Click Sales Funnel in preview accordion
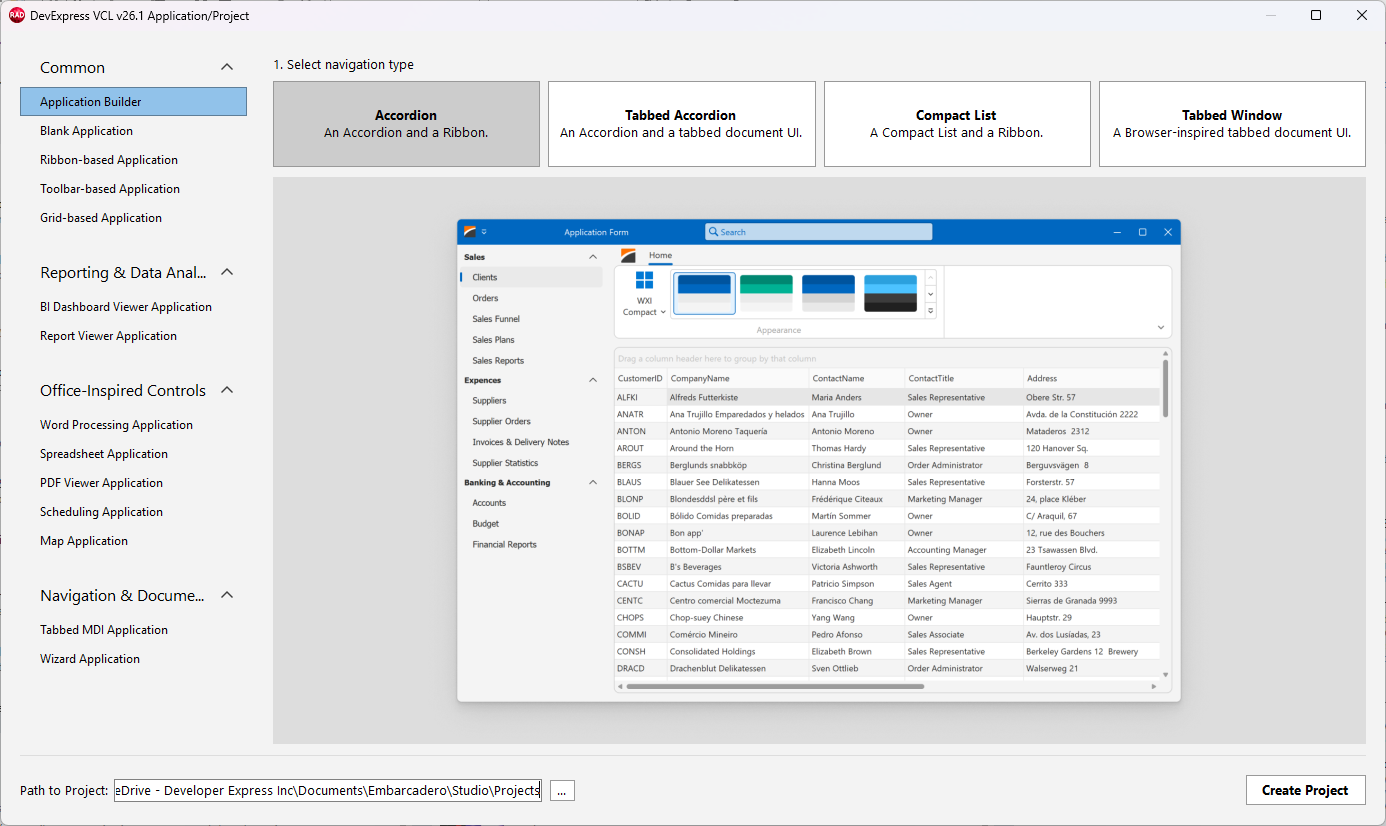This screenshot has width=1386, height=826. coord(532,319)
